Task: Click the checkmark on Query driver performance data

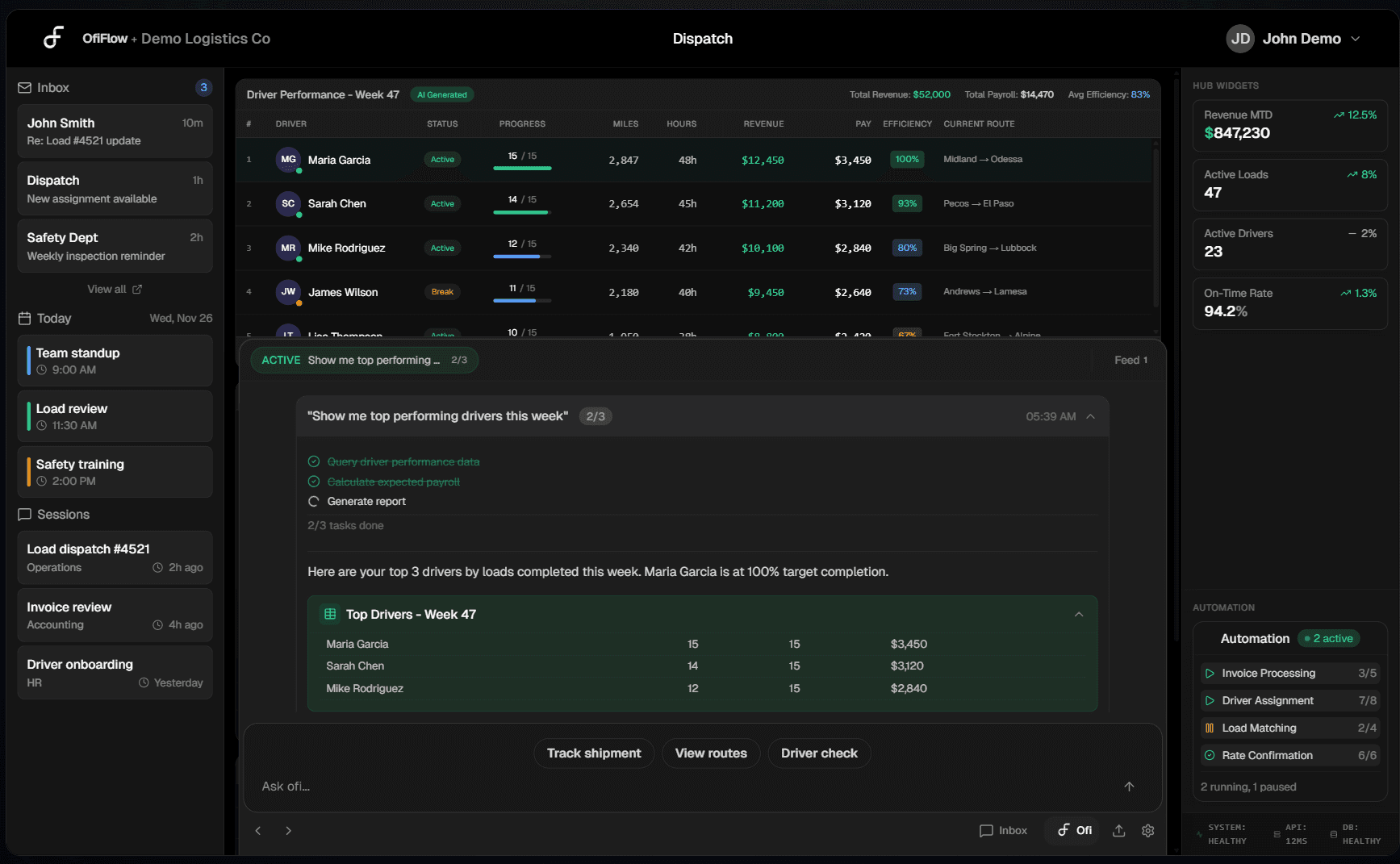Action: click(x=313, y=461)
